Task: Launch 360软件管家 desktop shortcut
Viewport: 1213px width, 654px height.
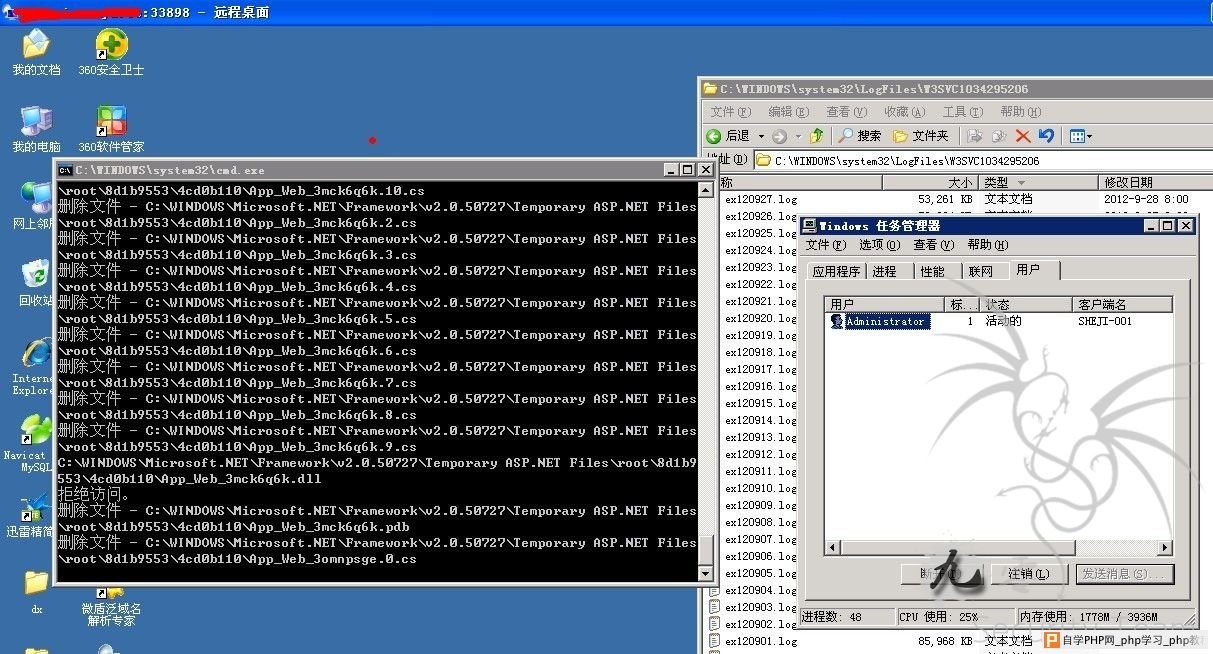Action: tap(111, 129)
